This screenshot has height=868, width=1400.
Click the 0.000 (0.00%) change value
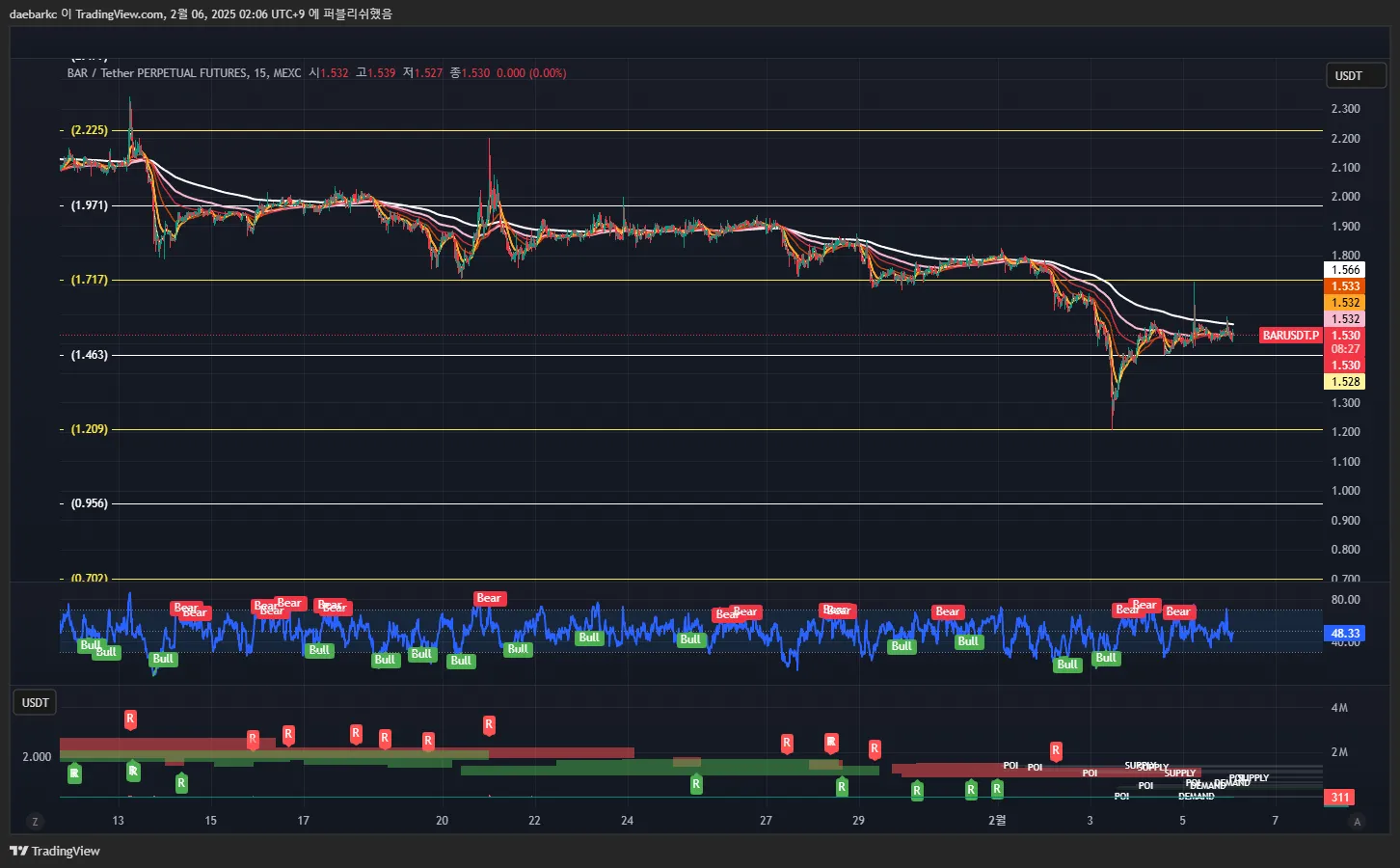[531, 73]
